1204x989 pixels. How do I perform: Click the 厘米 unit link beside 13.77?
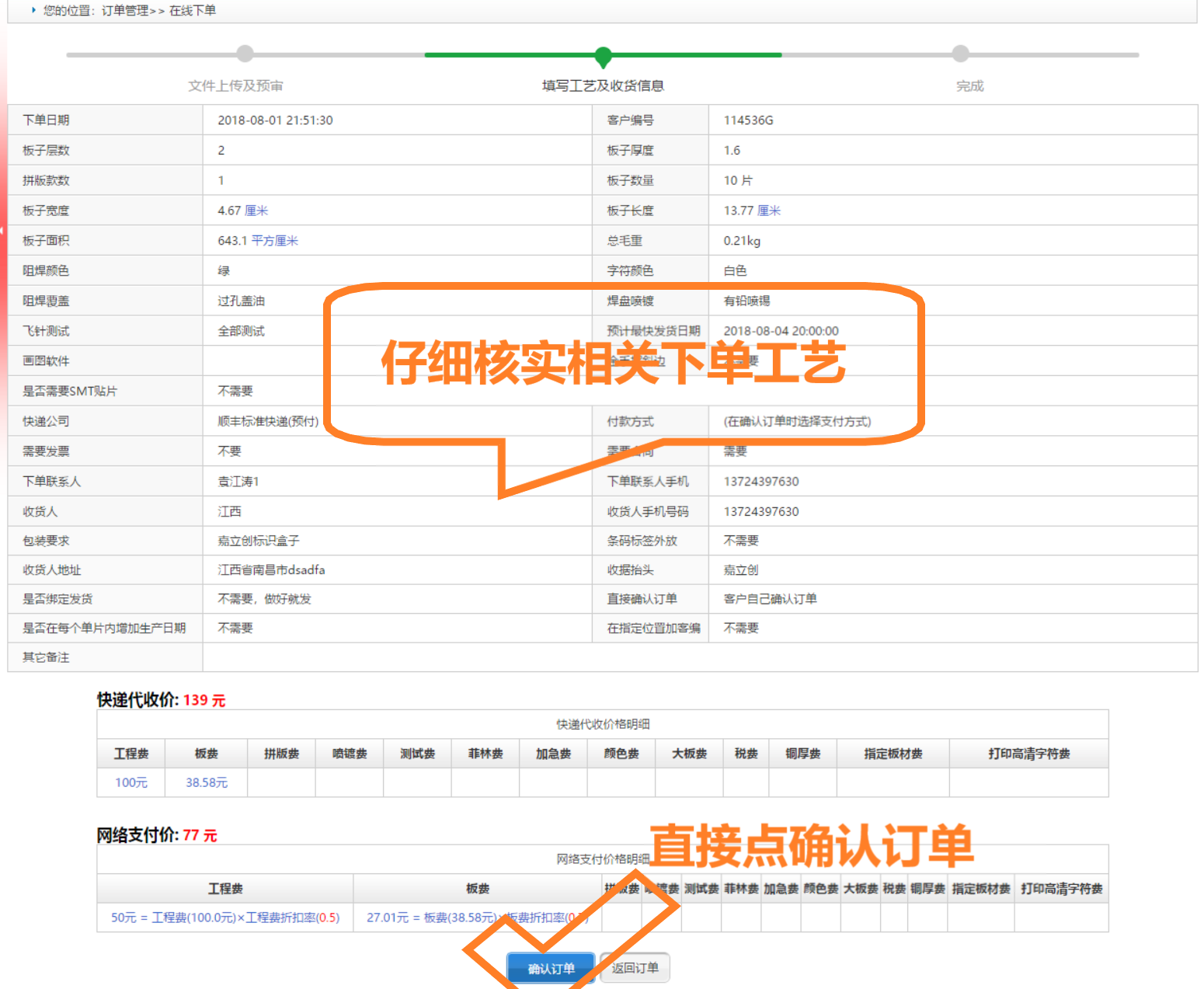[769, 211]
